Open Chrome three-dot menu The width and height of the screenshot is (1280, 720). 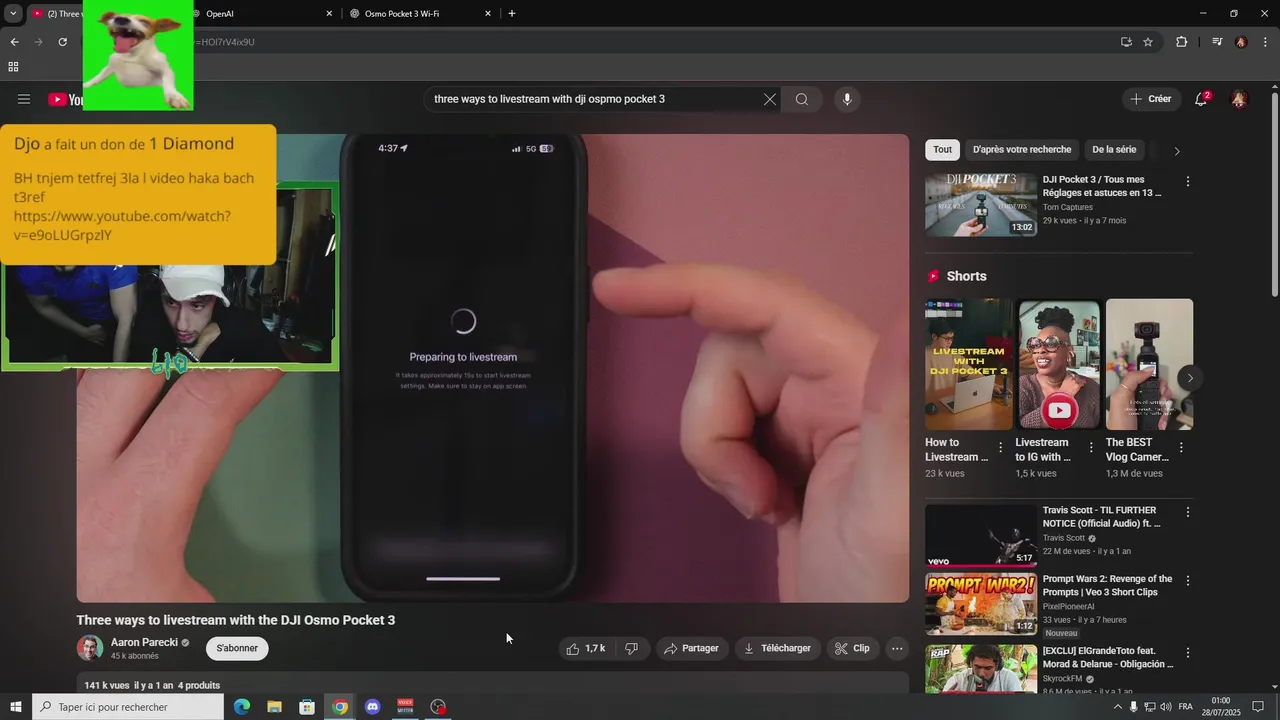1266,42
